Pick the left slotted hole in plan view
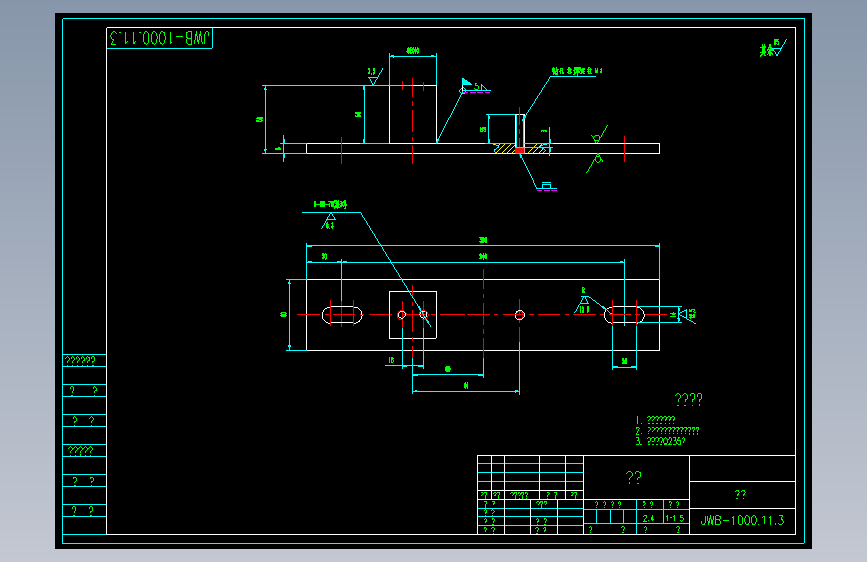This screenshot has width=867, height=562. point(342,315)
